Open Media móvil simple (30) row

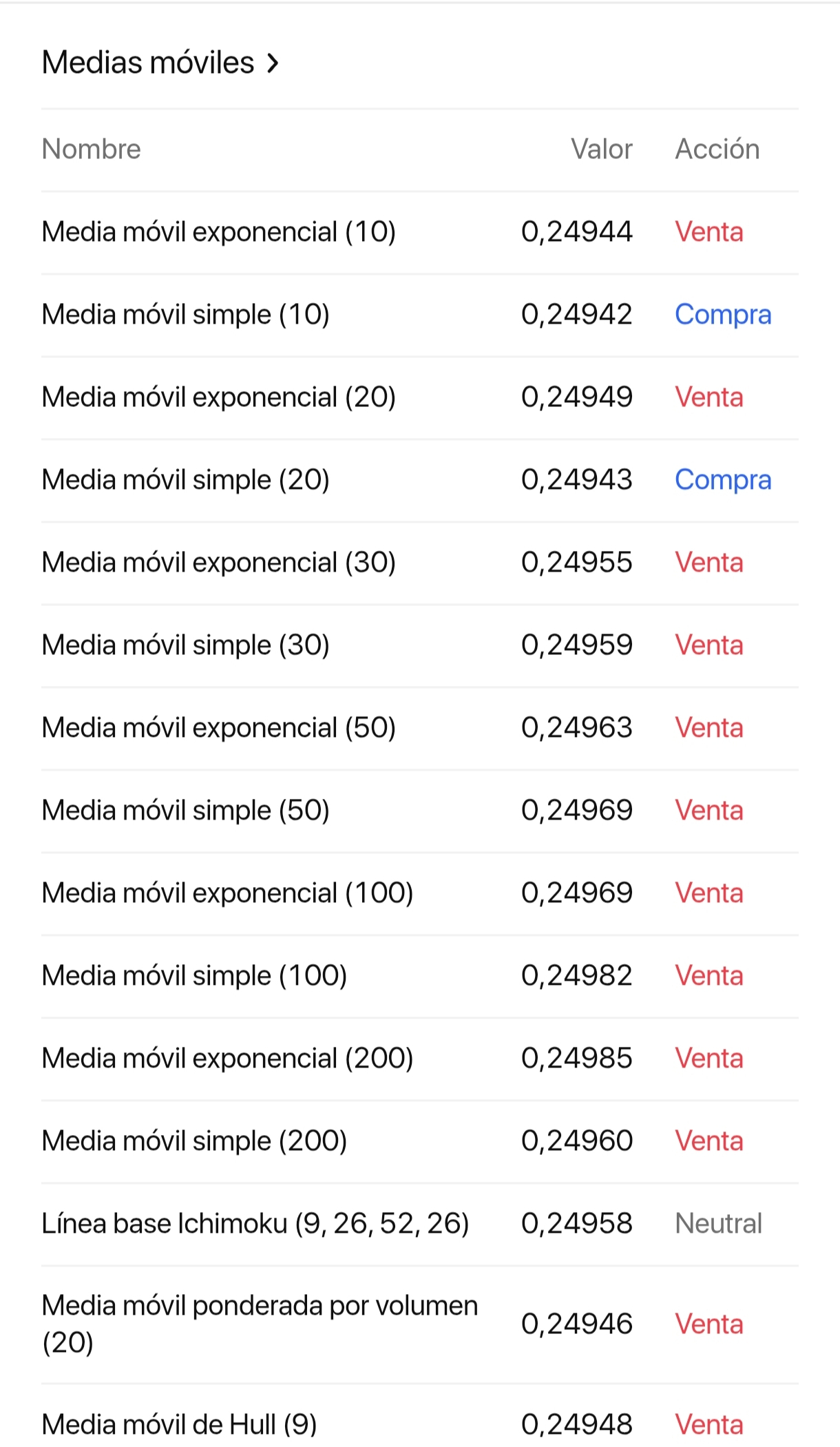420,646
